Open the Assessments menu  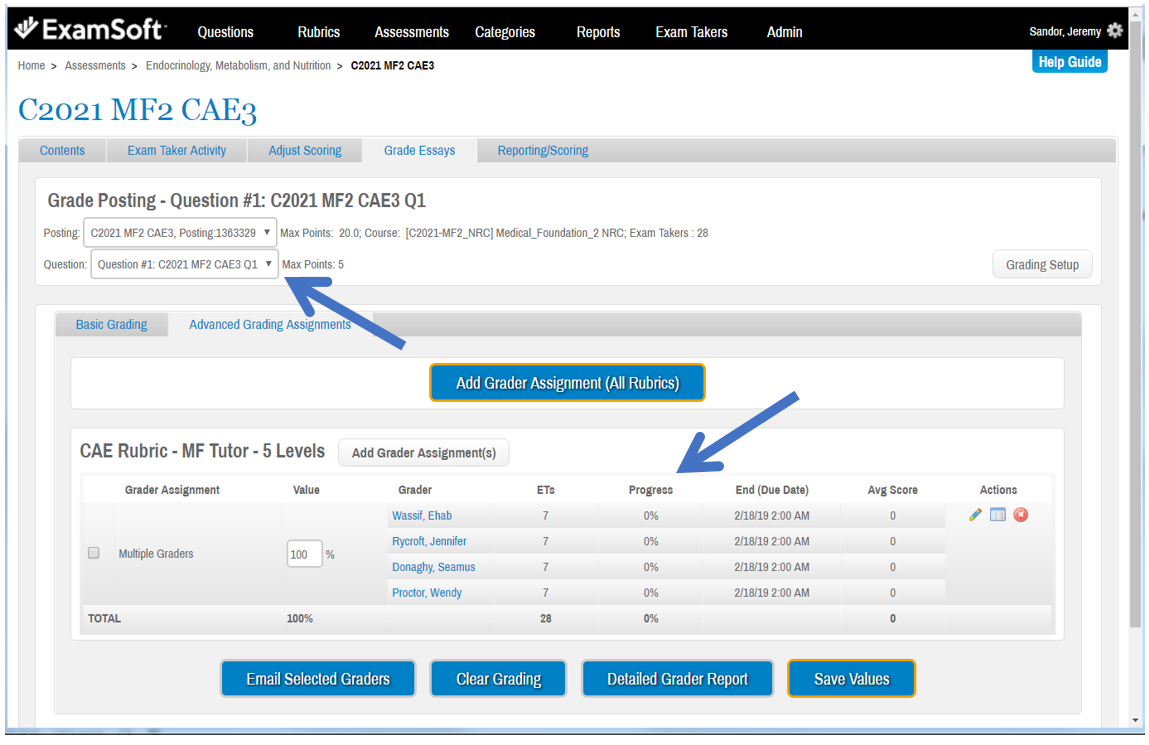click(x=412, y=32)
